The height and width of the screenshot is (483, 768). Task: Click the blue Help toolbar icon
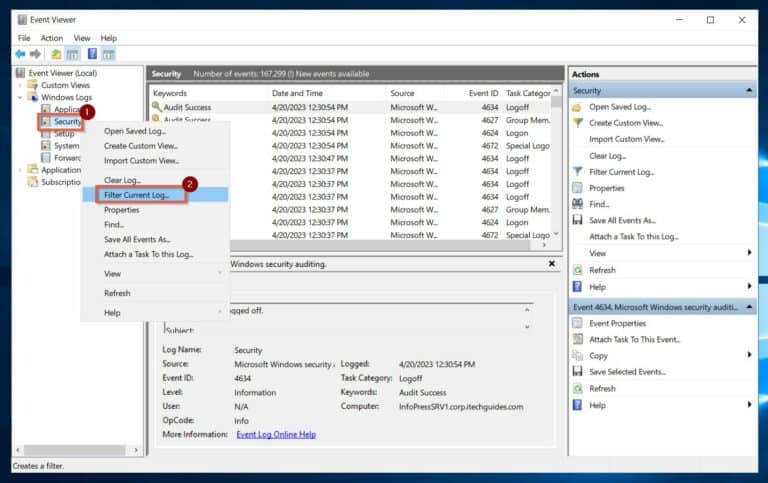tap(92, 54)
